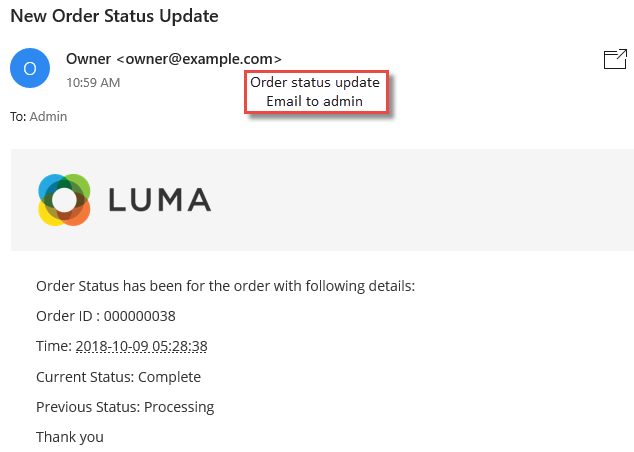Click the To: label
The width and height of the screenshot is (634, 452).
[x=18, y=116]
